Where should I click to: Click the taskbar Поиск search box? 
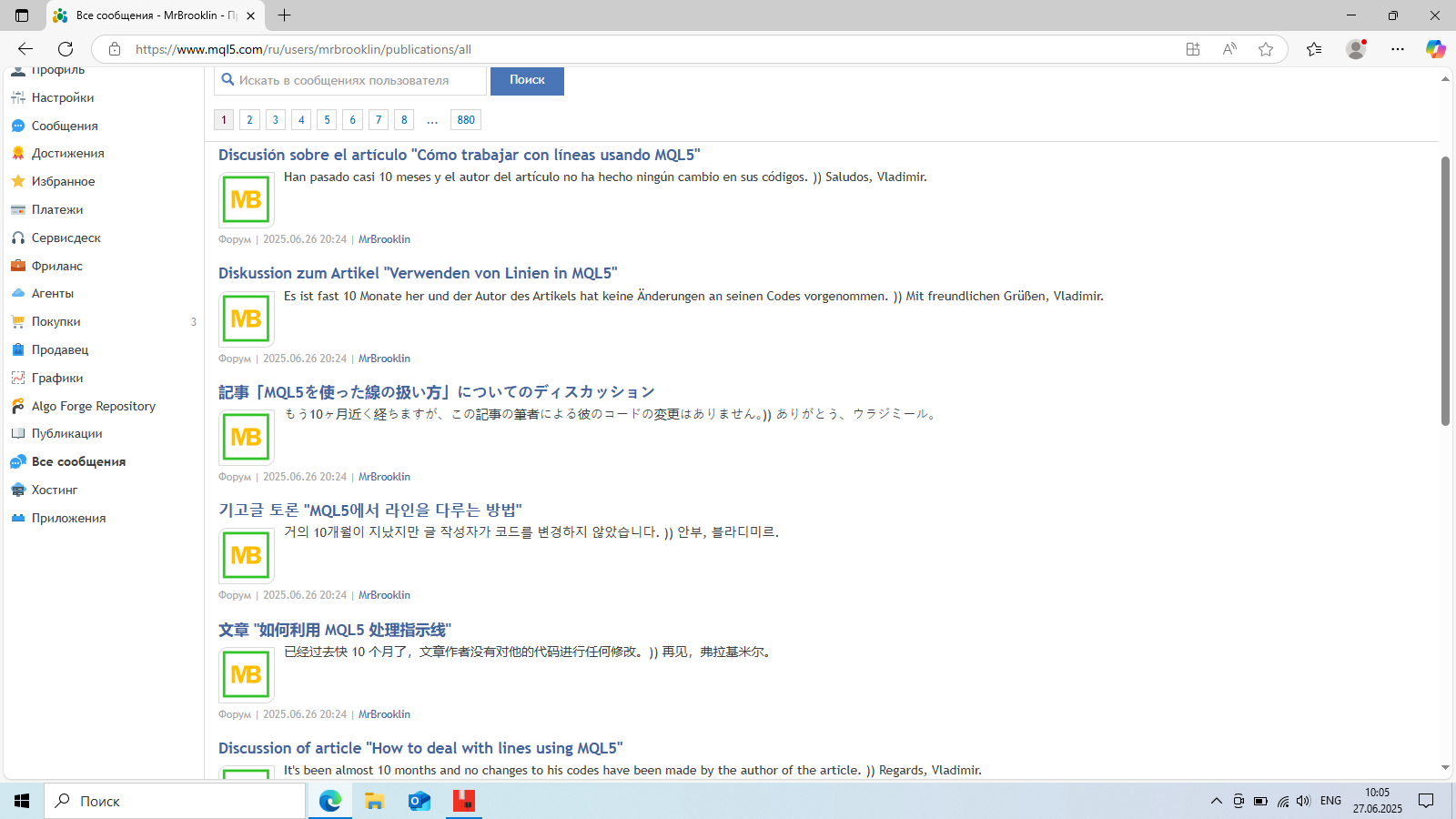[175, 801]
